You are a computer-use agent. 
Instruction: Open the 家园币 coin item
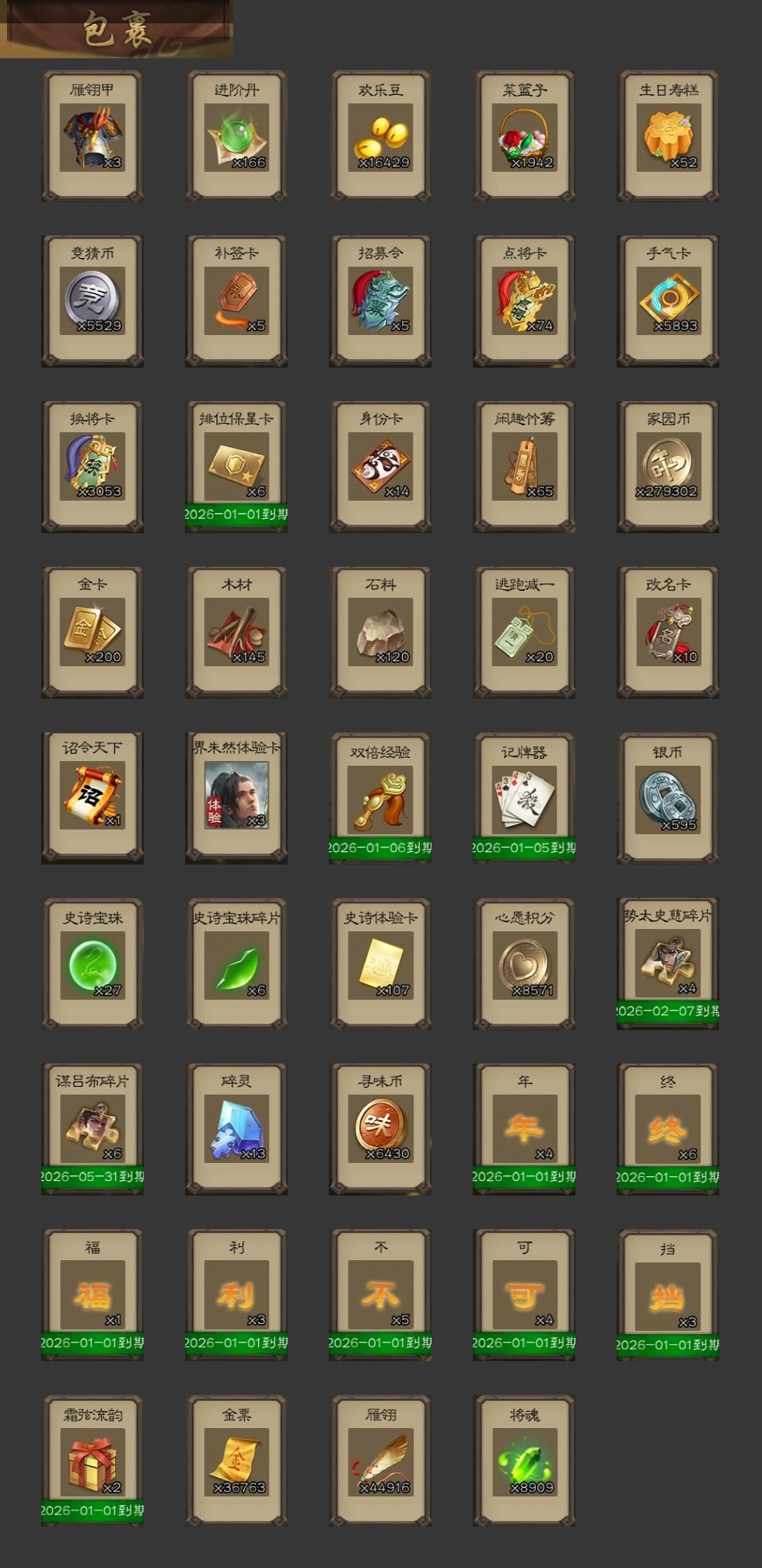[x=668, y=467]
